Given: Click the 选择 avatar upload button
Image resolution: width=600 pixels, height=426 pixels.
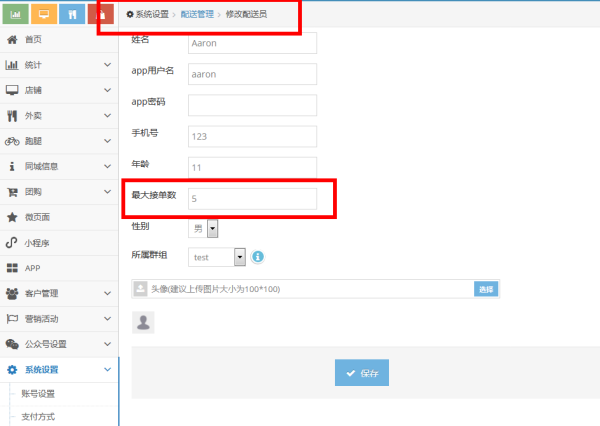Looking at the screenshot, I should (x=486, y=289).
